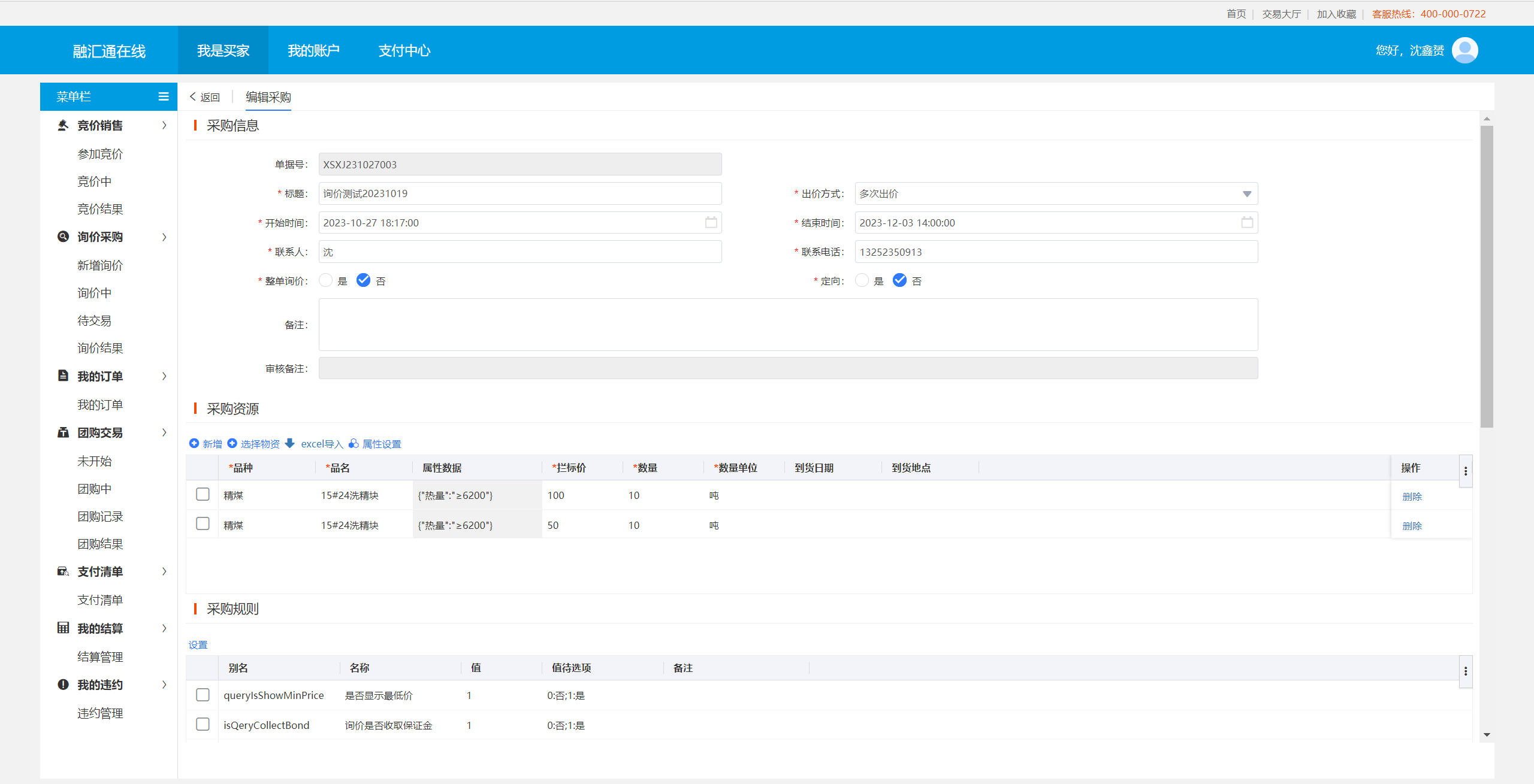Open the 出价方式 dropdown
The height and width of the screenshot is (784, 1534).
pos(1056,193)
